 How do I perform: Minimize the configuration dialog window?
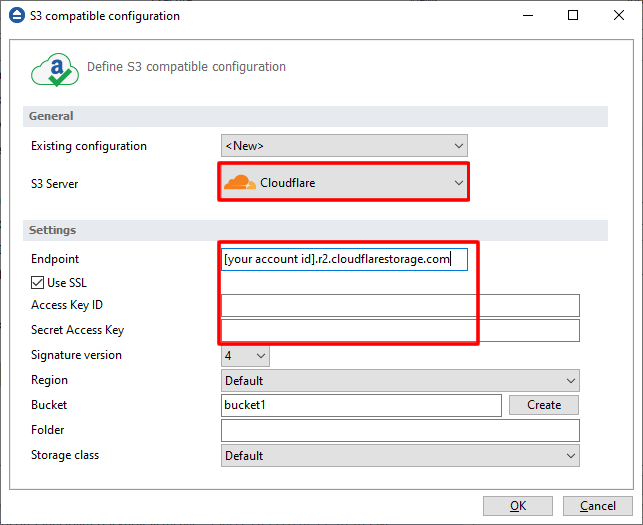(529, 16)
